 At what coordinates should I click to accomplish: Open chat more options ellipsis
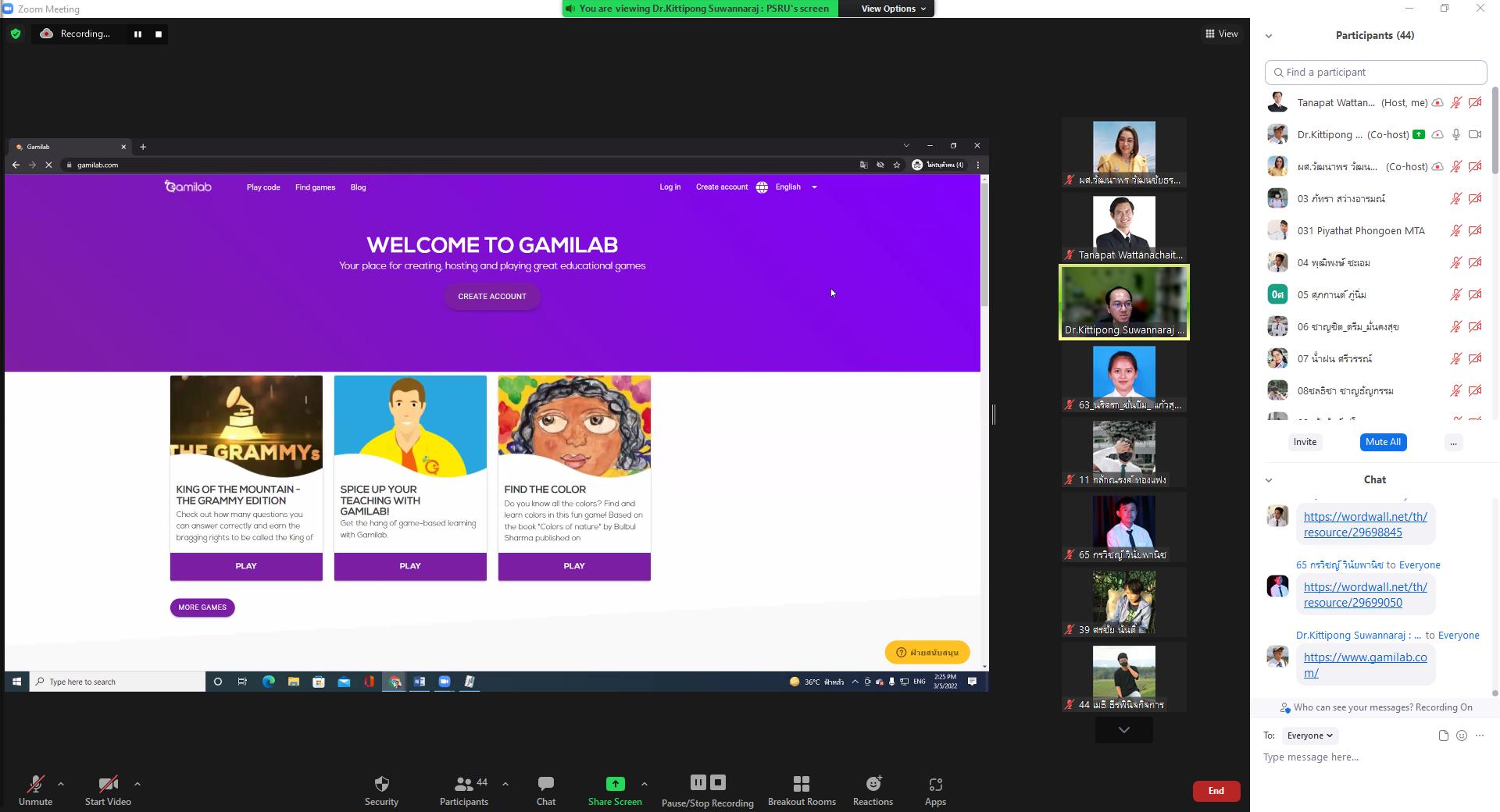[x=1480, y=735]
